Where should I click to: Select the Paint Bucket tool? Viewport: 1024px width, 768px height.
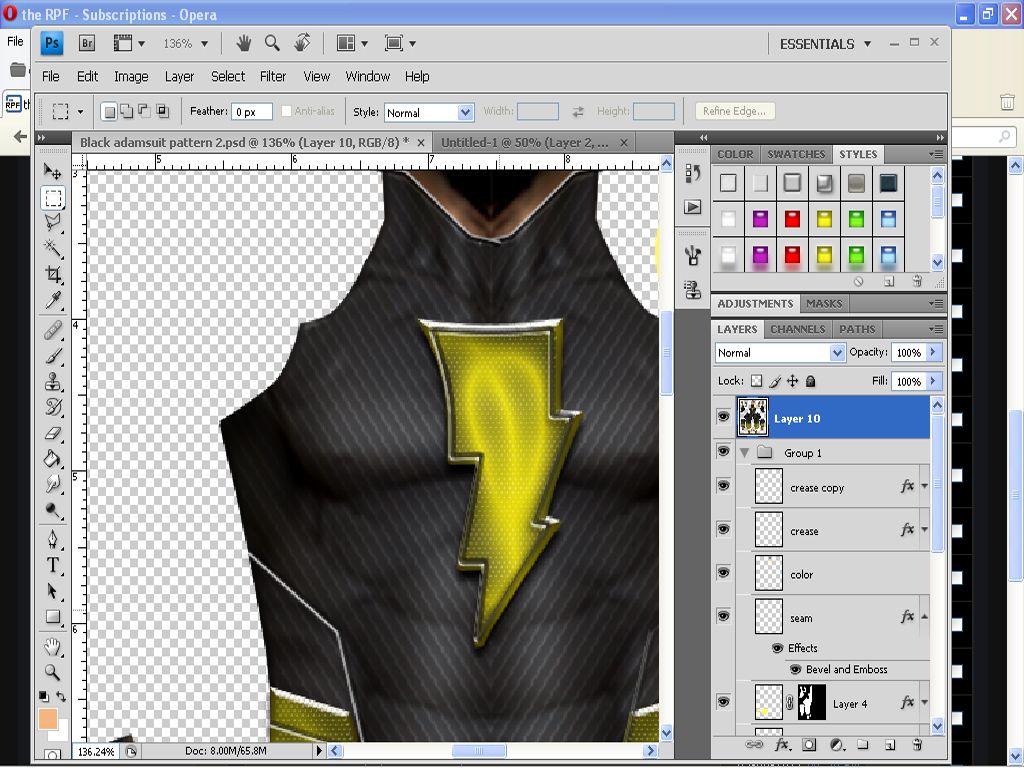point(52,458)
